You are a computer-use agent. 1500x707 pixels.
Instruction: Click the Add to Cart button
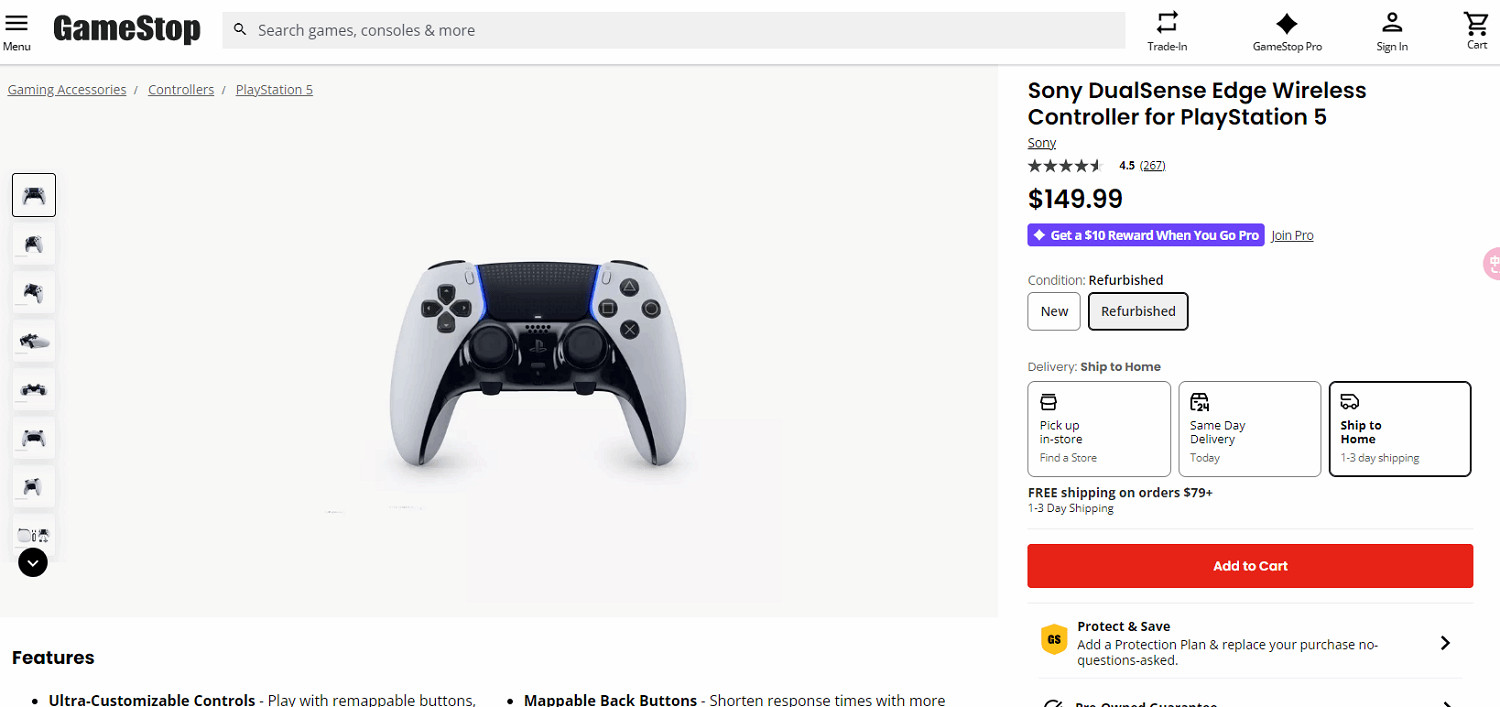1249,565
